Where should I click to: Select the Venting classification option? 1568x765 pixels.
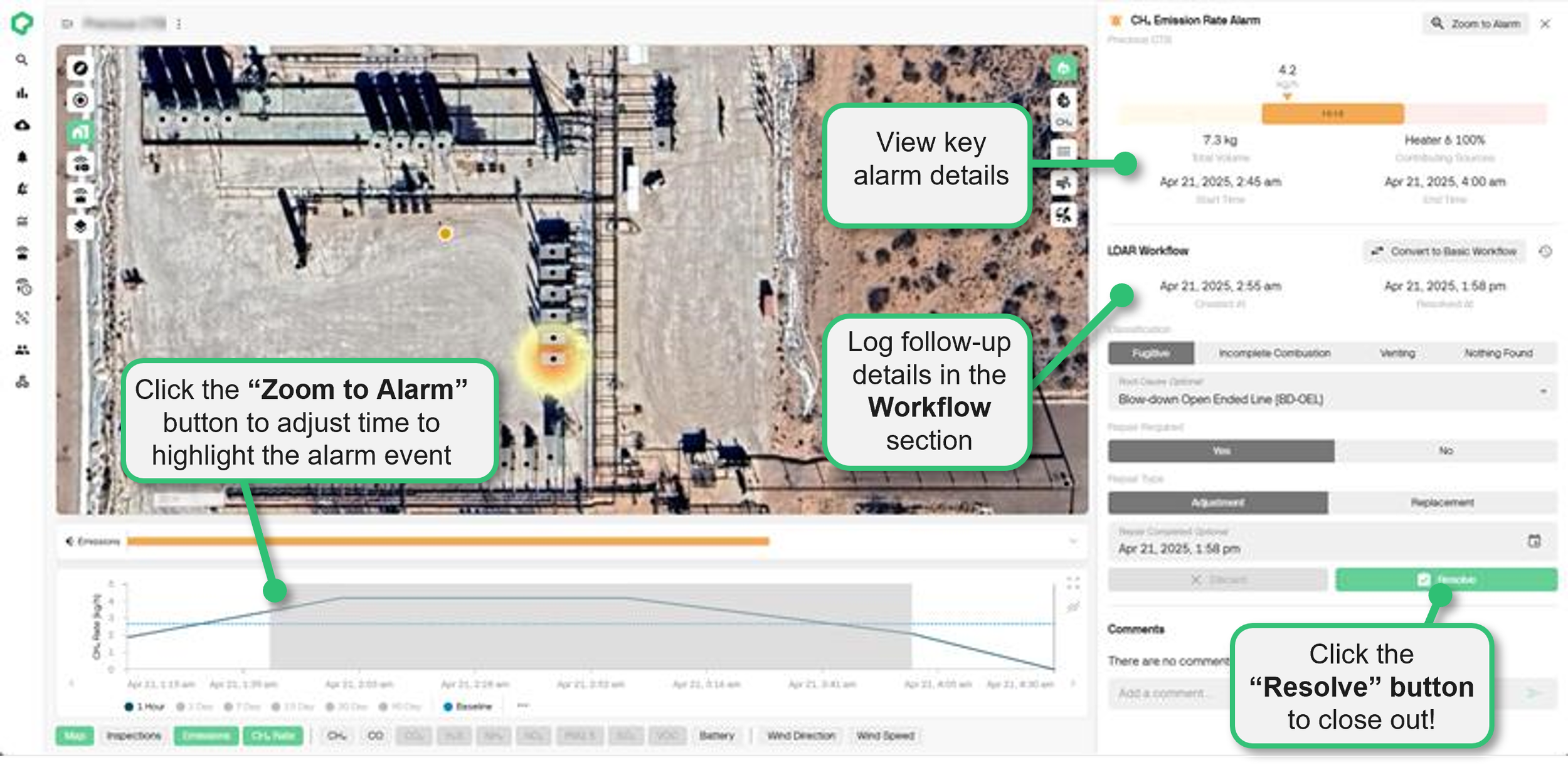(1397, 353)
